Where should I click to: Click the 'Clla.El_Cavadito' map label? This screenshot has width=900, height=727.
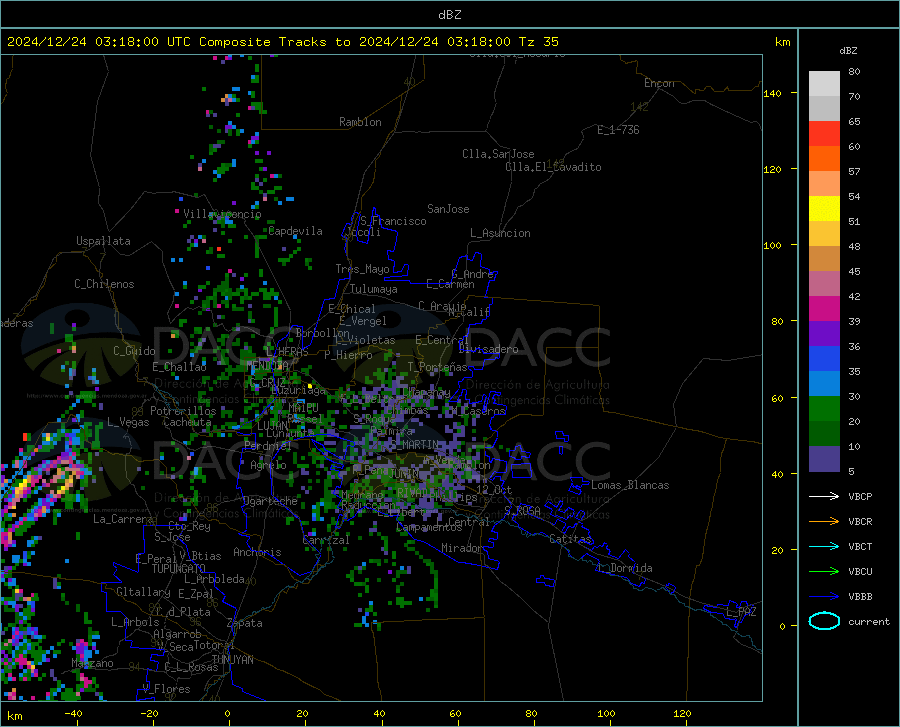click(x=553, y=167)
